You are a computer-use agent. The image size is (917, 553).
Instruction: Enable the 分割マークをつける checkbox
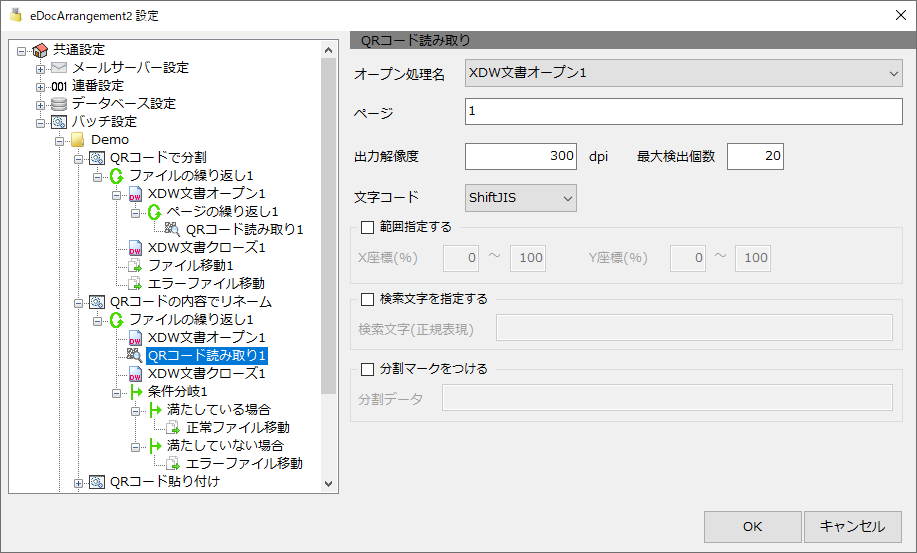(367, 369)
